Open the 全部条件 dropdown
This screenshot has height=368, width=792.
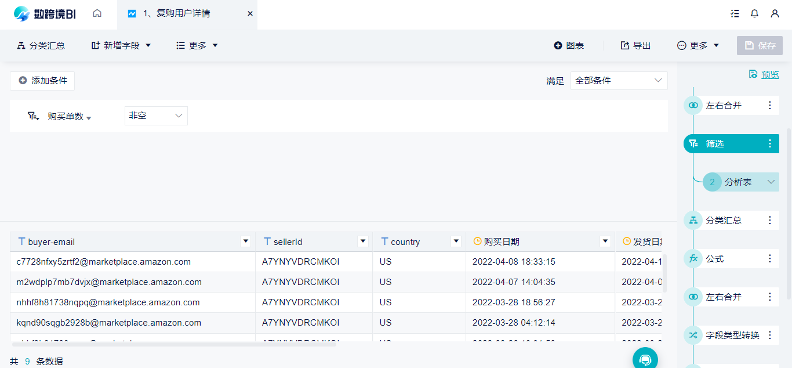point(619,80)
